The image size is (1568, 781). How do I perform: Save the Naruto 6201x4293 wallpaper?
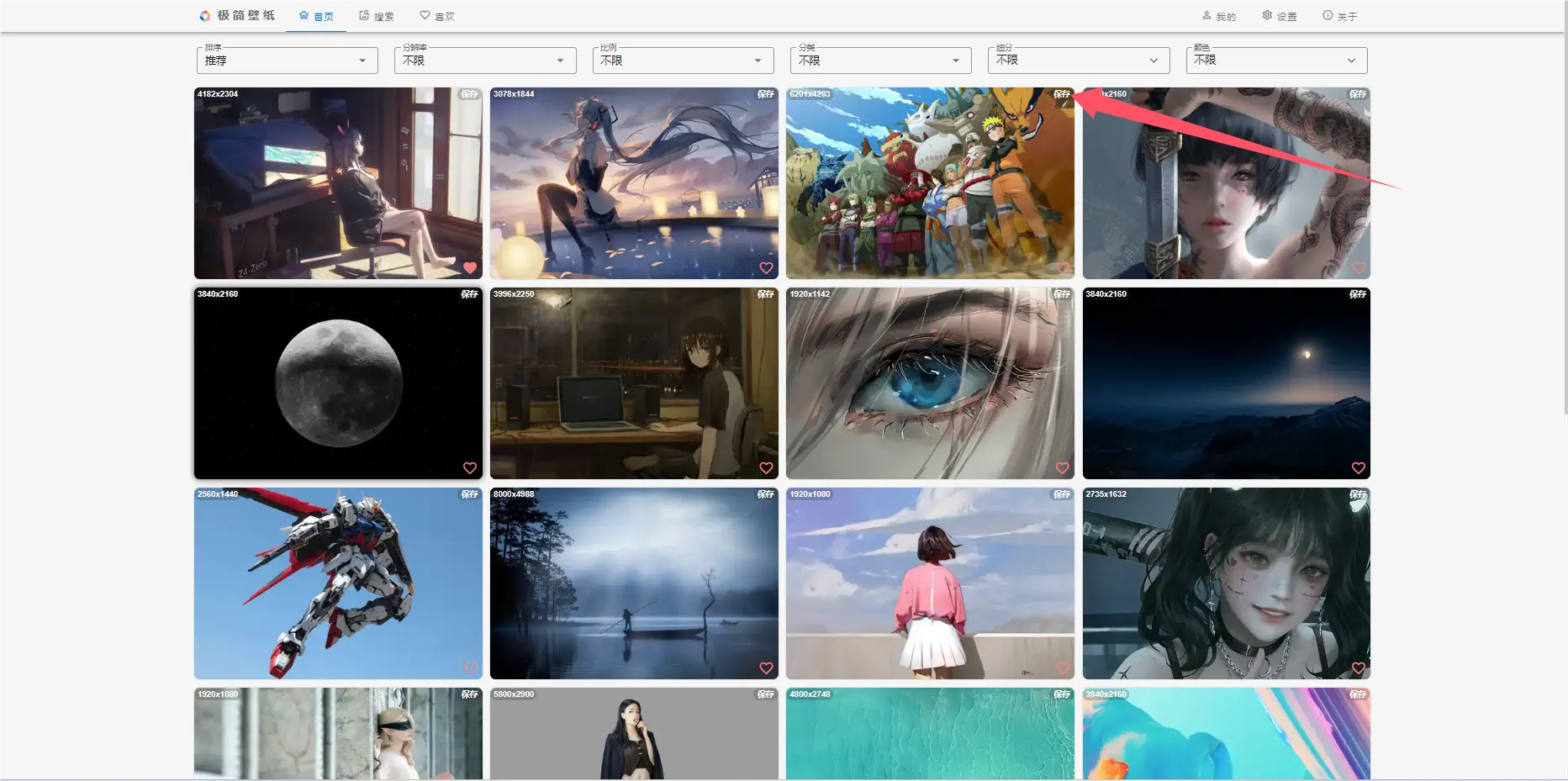coord(1062,94)
